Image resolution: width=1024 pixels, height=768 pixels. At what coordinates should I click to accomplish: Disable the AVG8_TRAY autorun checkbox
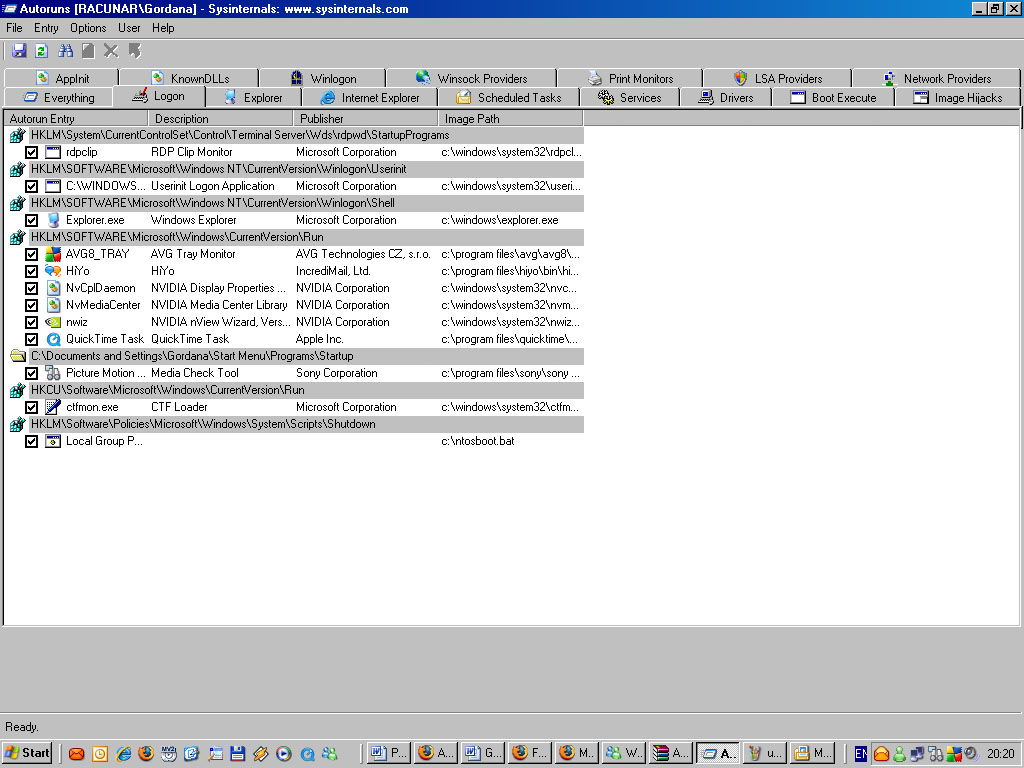point(31,254)
